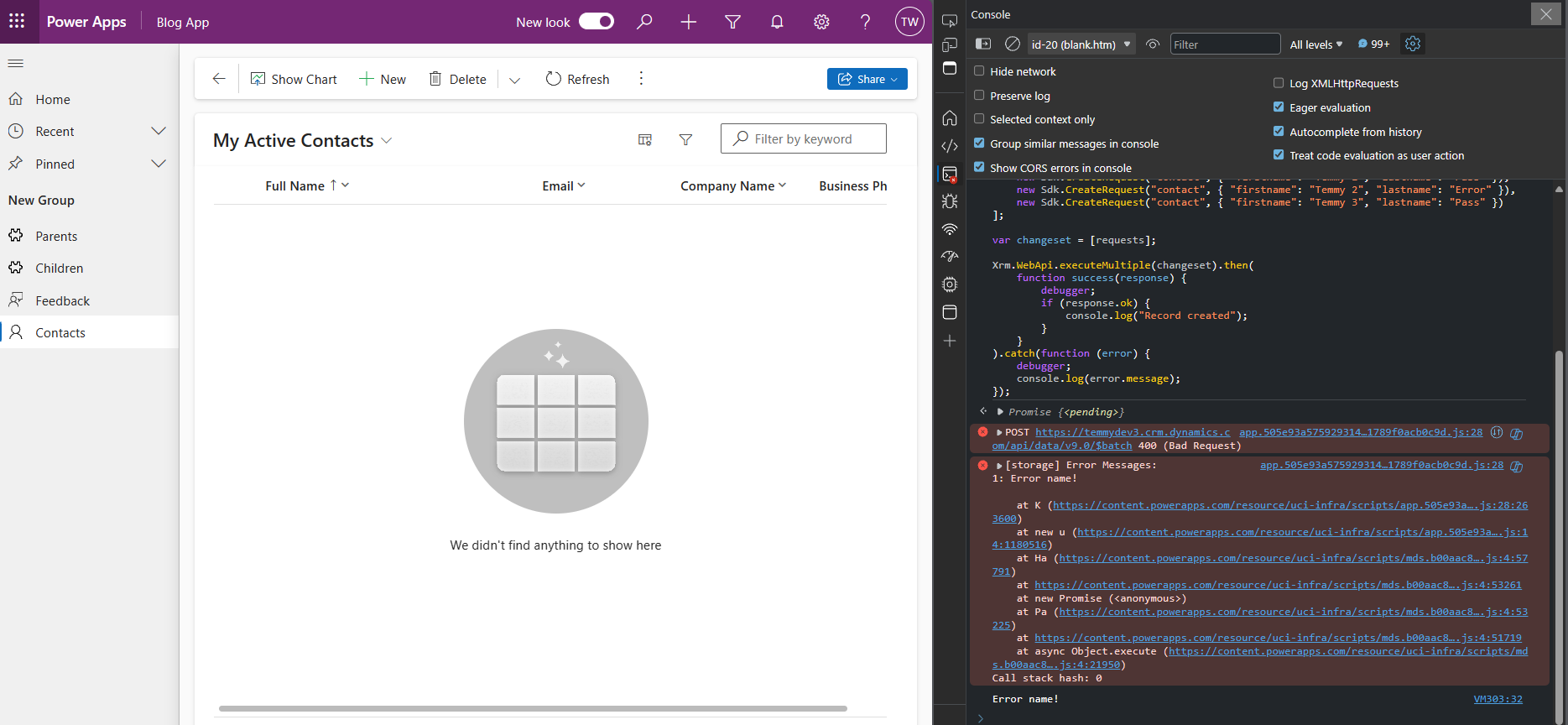Open the DevTools Application tool icon
Image resolution: width=1568 pixels, height=725 pixels.
[x=950, y=312]
